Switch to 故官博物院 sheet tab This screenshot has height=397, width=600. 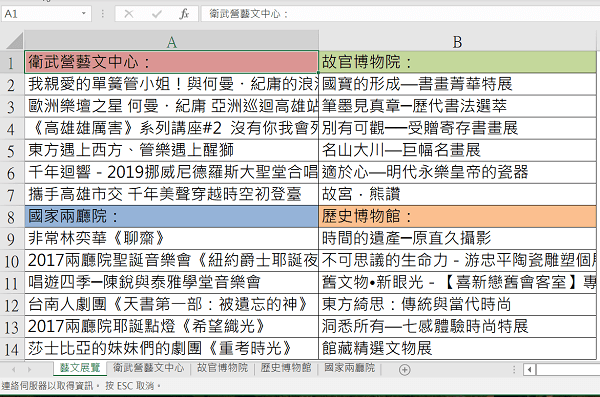222,368
